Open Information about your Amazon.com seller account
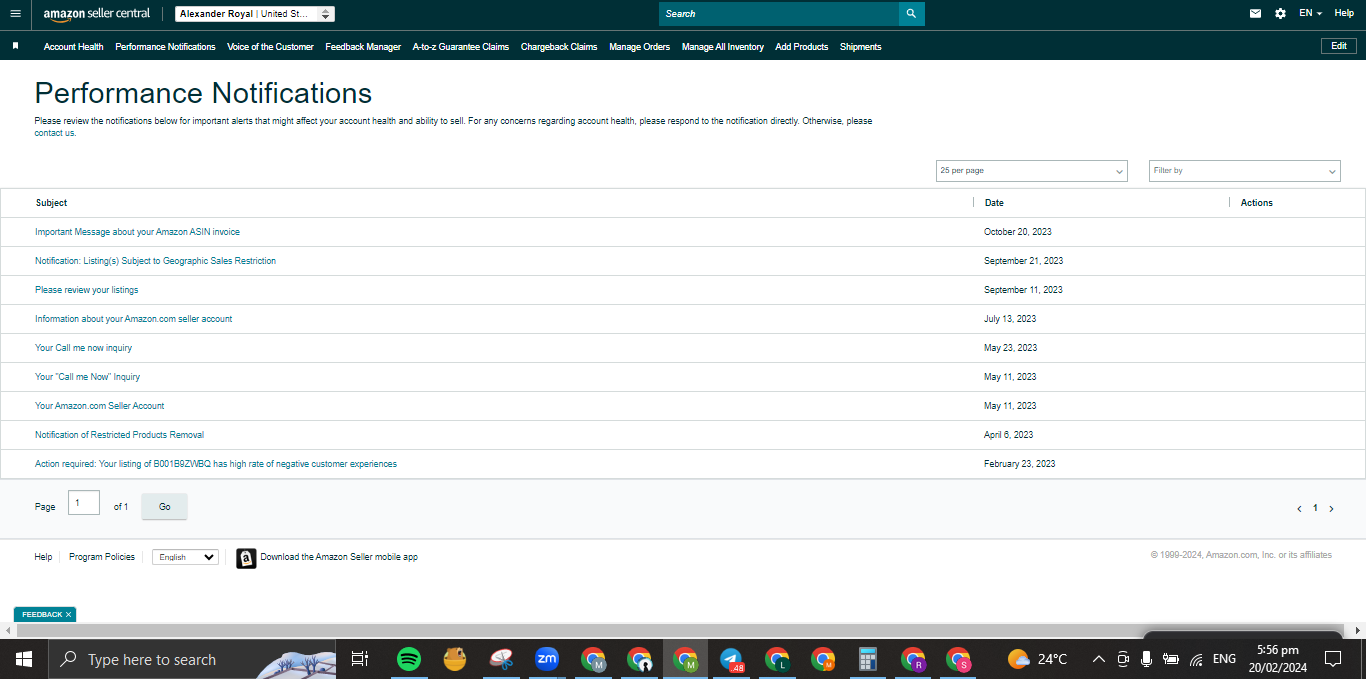The height and width of the screenshot is (679, 1366). click(133, 319)
